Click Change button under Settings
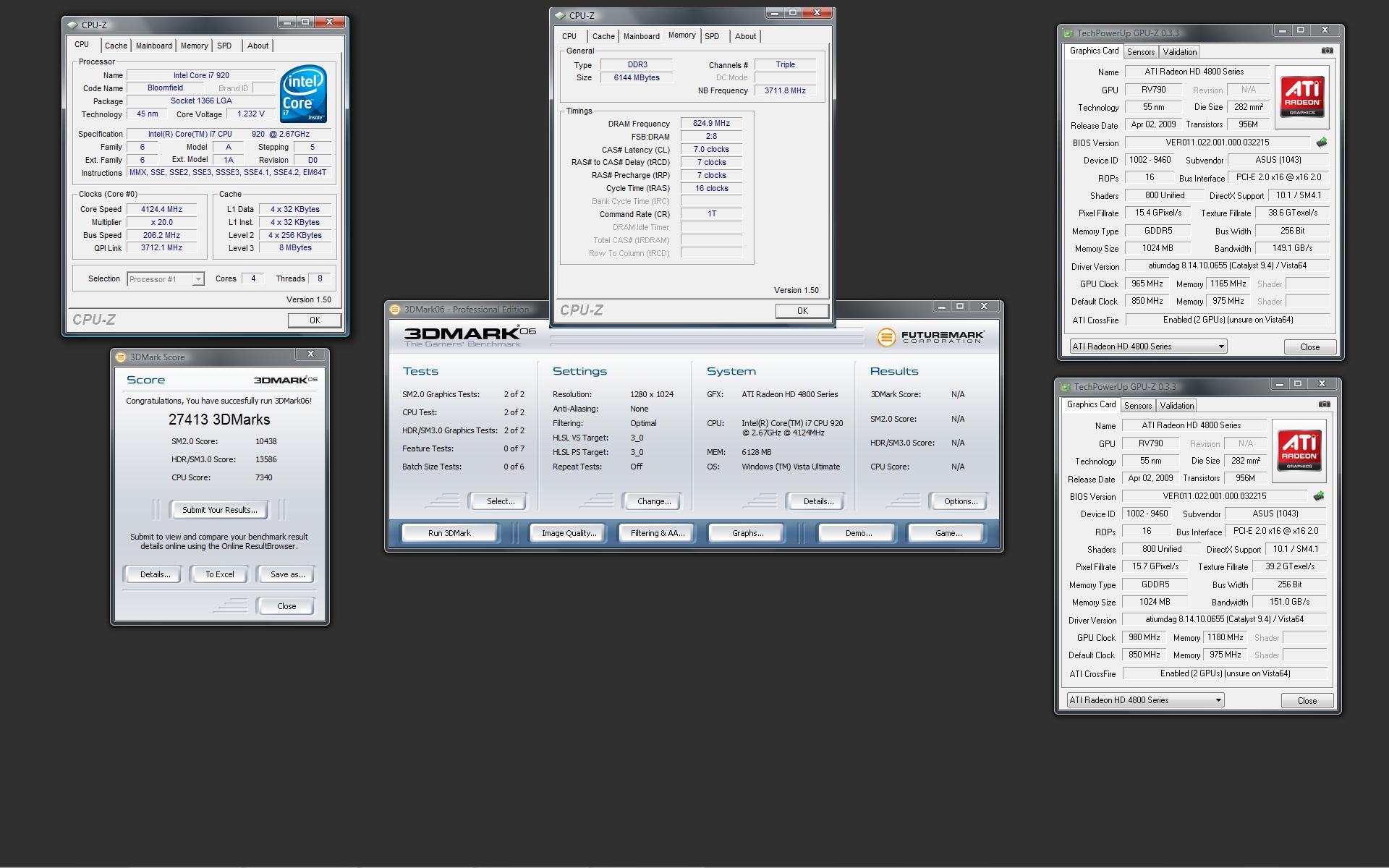 (x=653, y=501)
